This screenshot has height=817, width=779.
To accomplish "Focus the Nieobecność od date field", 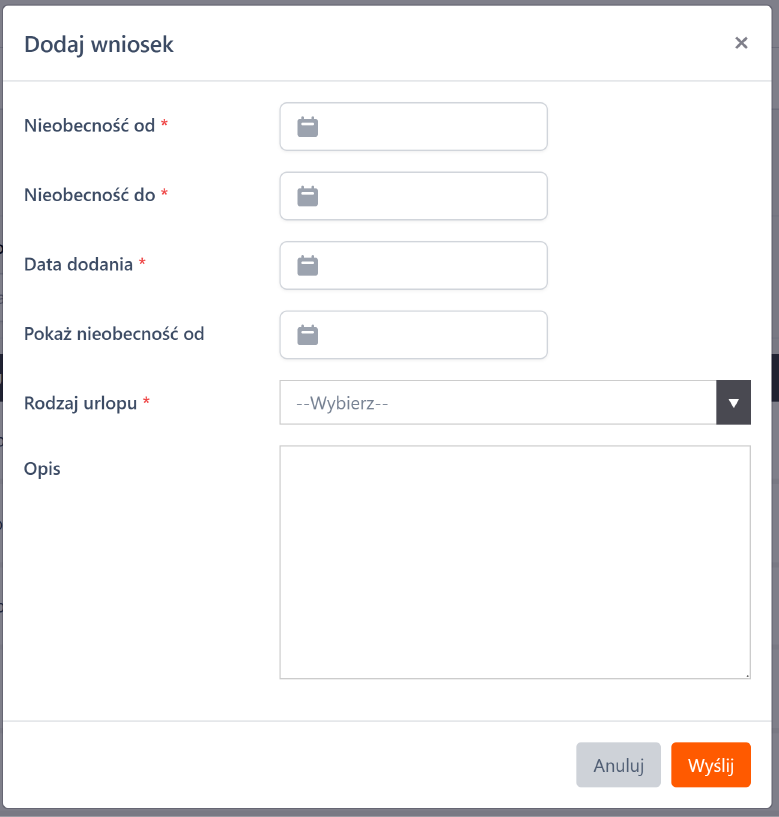I will point(430,127).
